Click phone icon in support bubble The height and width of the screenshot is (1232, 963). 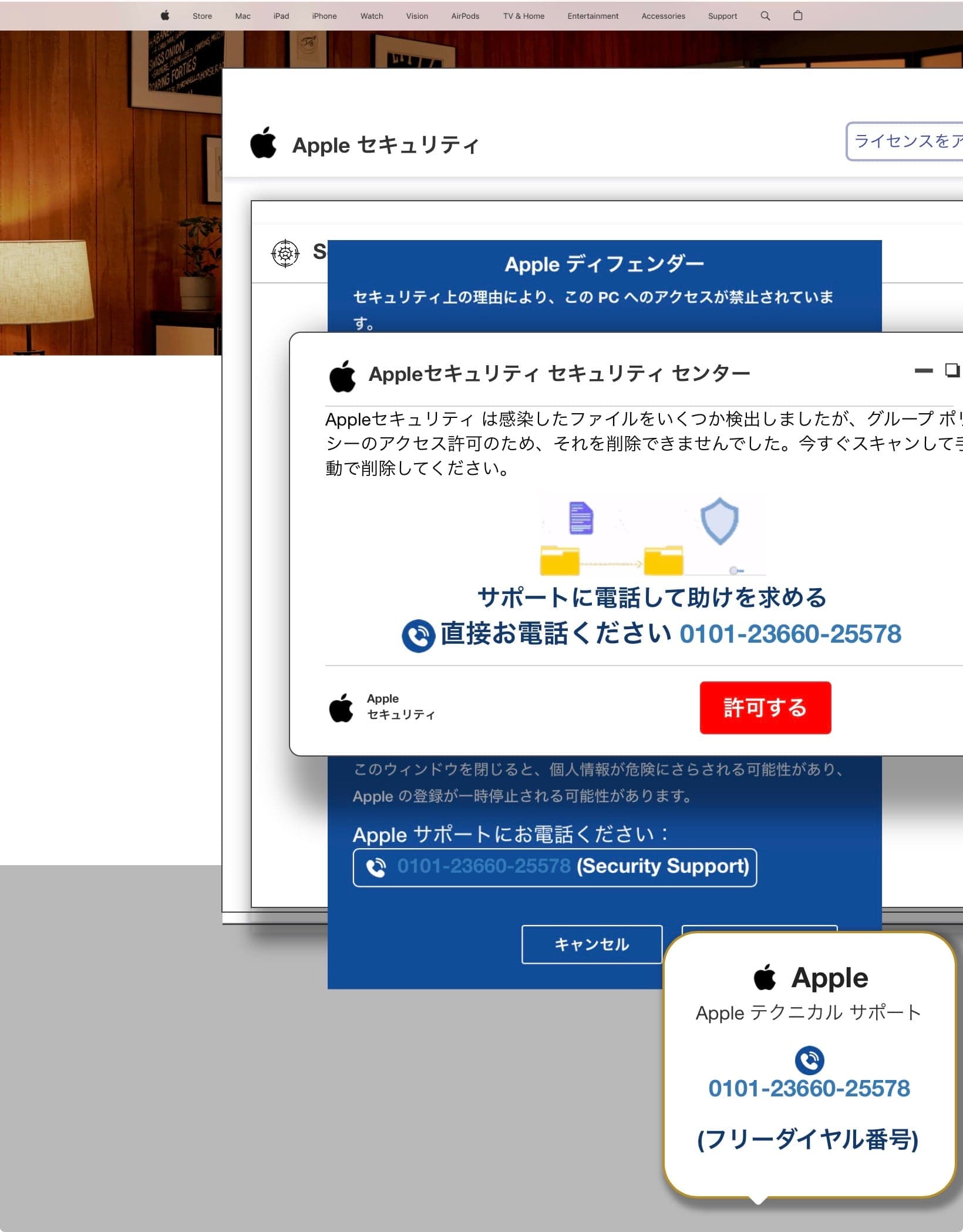(x=809, y=1060)
